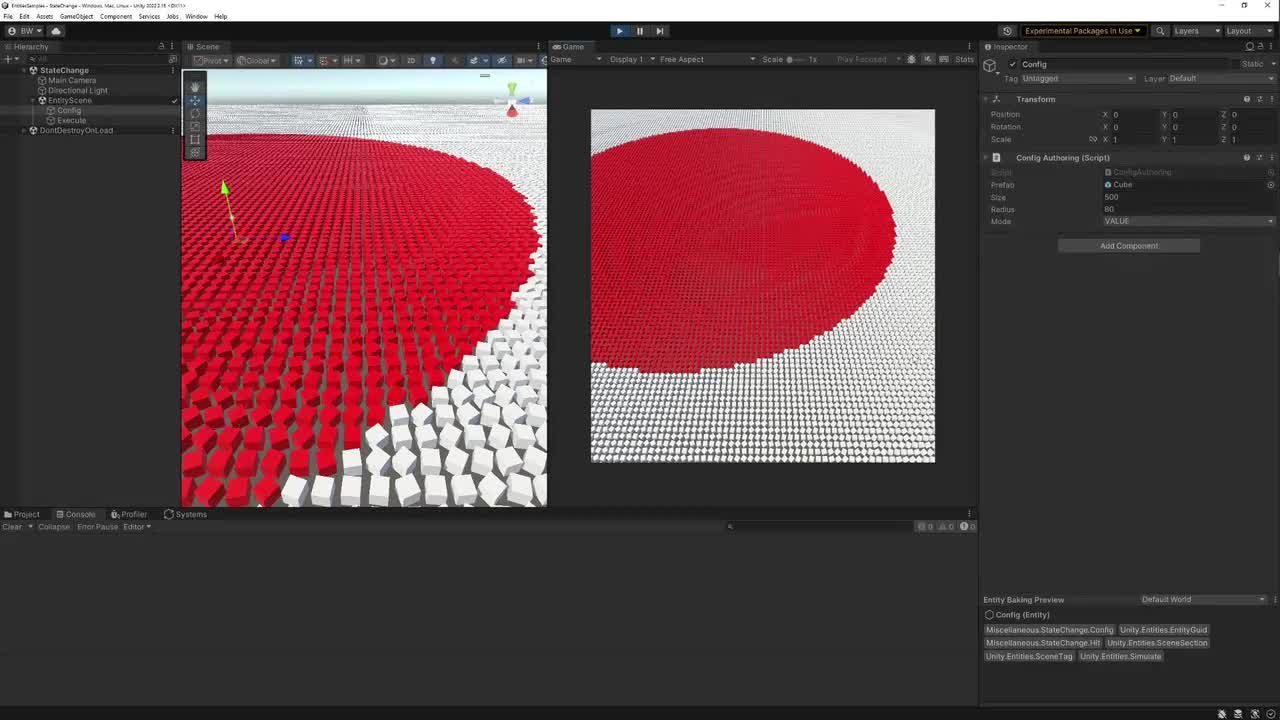Image resolution: width=1280 pixels, height=720 pixels.
Task: Open the Layout dropdown
Action: (1250, 31)
